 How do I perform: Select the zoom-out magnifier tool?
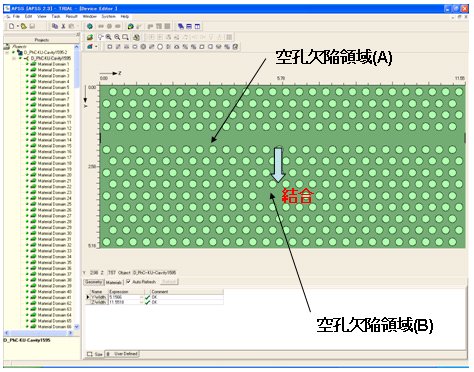coord(117,37)
